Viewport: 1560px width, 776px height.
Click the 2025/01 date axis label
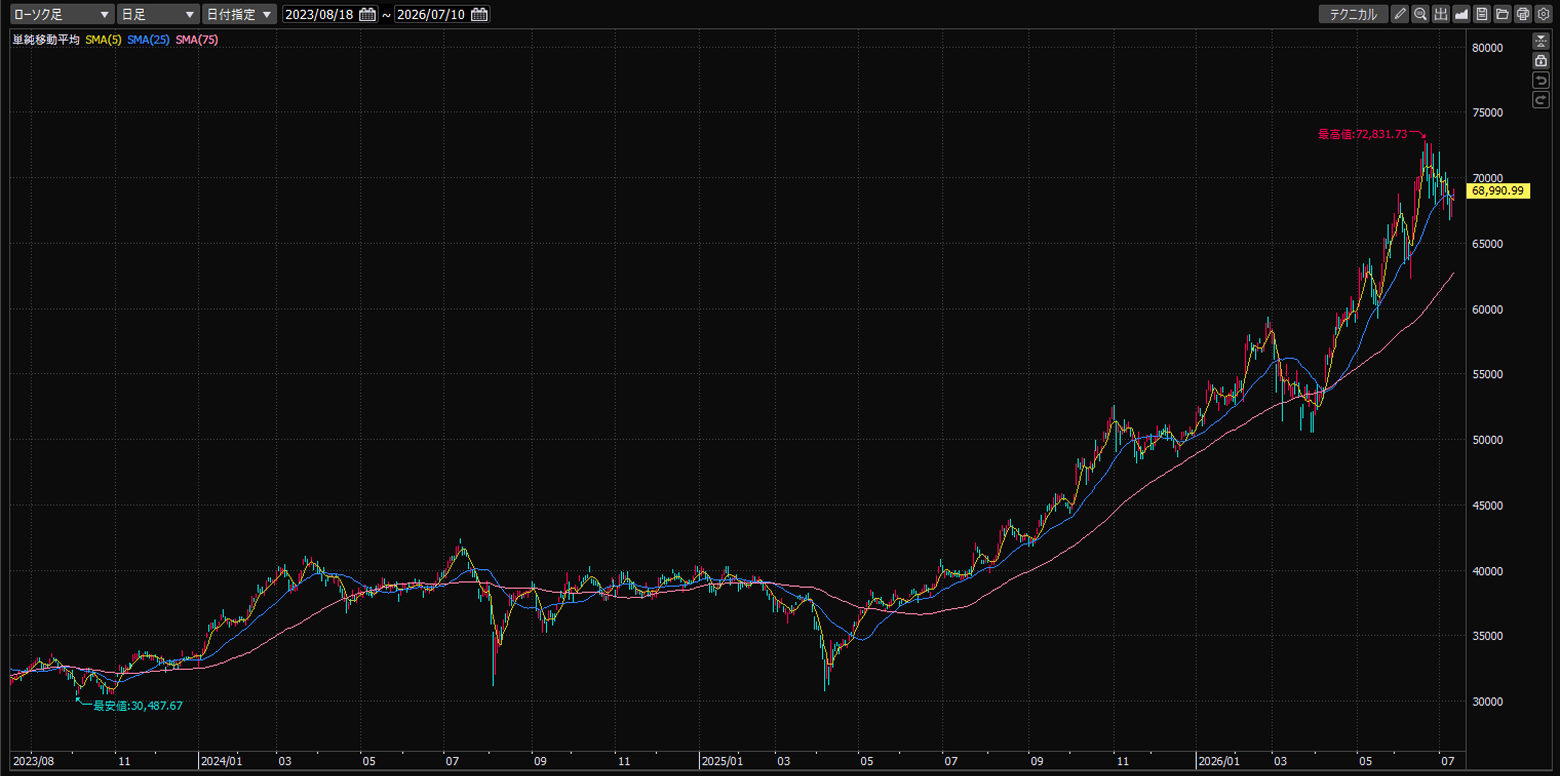click(721, 761)
